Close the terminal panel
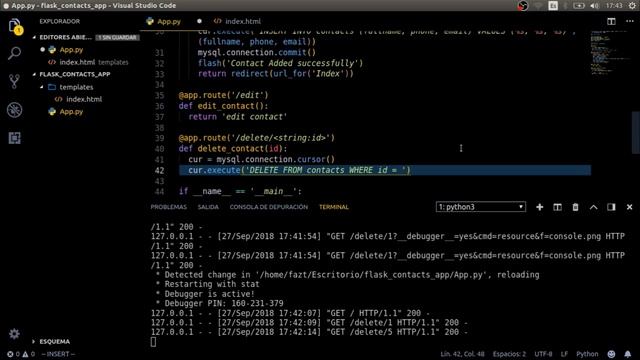The height and width of the screenshot is (360, 640). tap(629, 207)
